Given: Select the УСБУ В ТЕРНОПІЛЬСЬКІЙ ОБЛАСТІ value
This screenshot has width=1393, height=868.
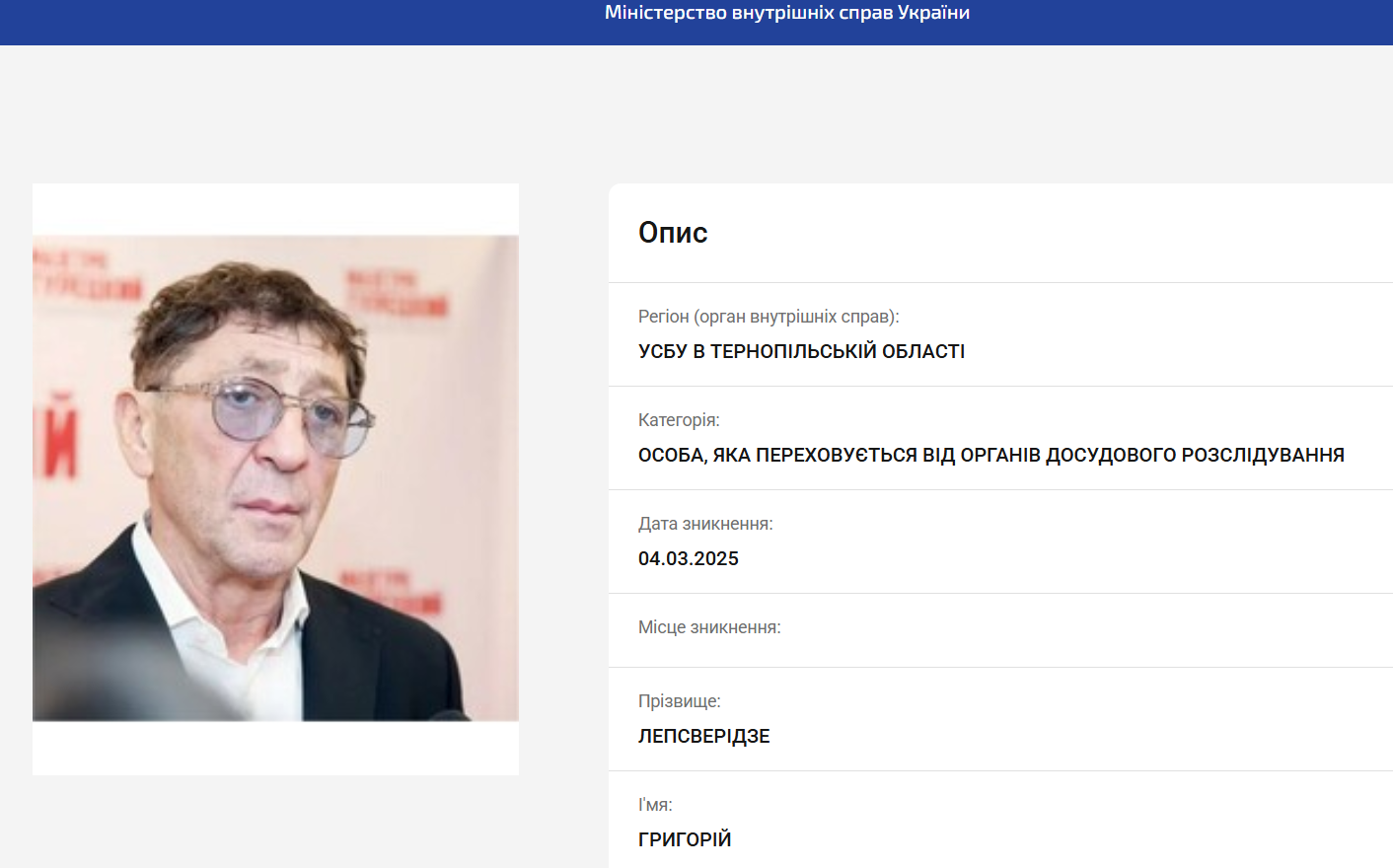Looking at the screenshot, I should (x=801, y=351).
